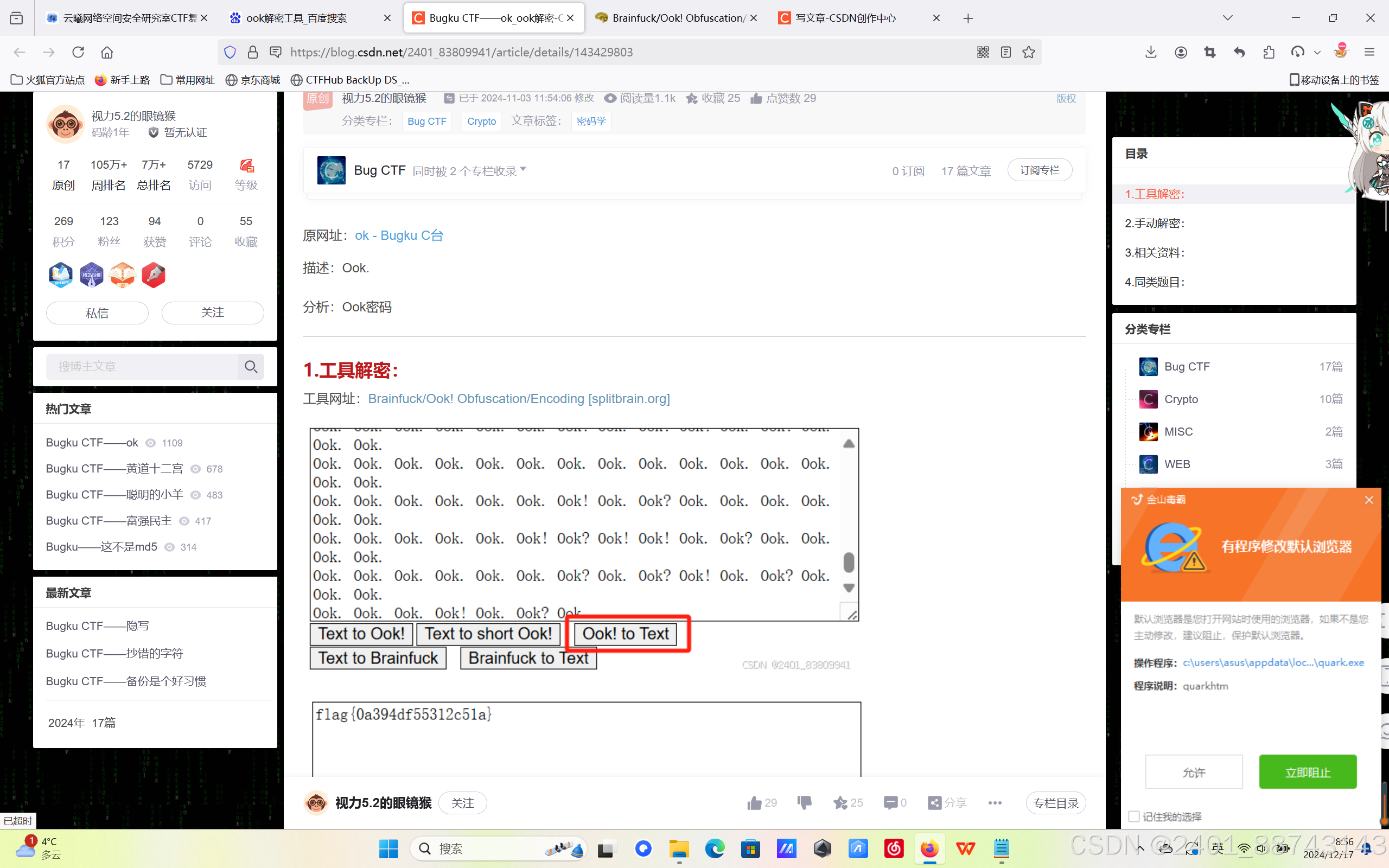Open the comments bubble icon
This screenshot has height=868, width=1389.
click(x=890, y=802)
